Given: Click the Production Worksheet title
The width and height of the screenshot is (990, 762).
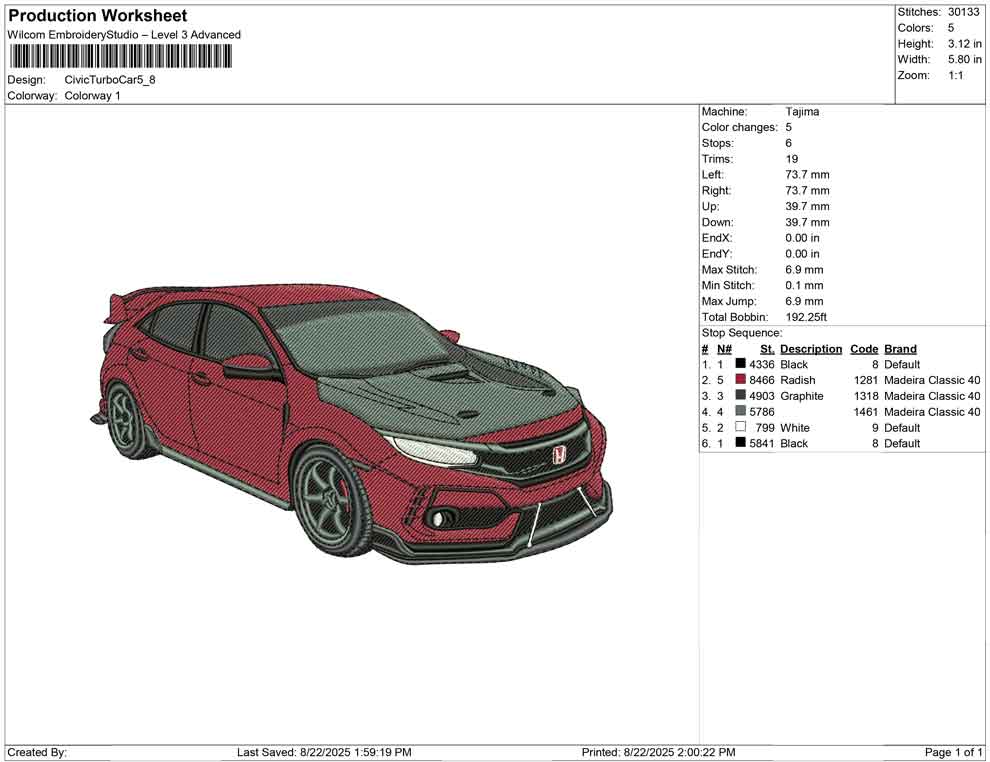Looking at the screenshot, I should tap(97, 16).
